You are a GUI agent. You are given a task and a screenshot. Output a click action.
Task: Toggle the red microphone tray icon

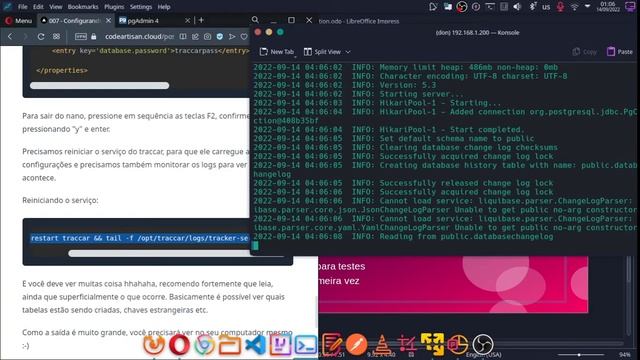click(560, 7)
